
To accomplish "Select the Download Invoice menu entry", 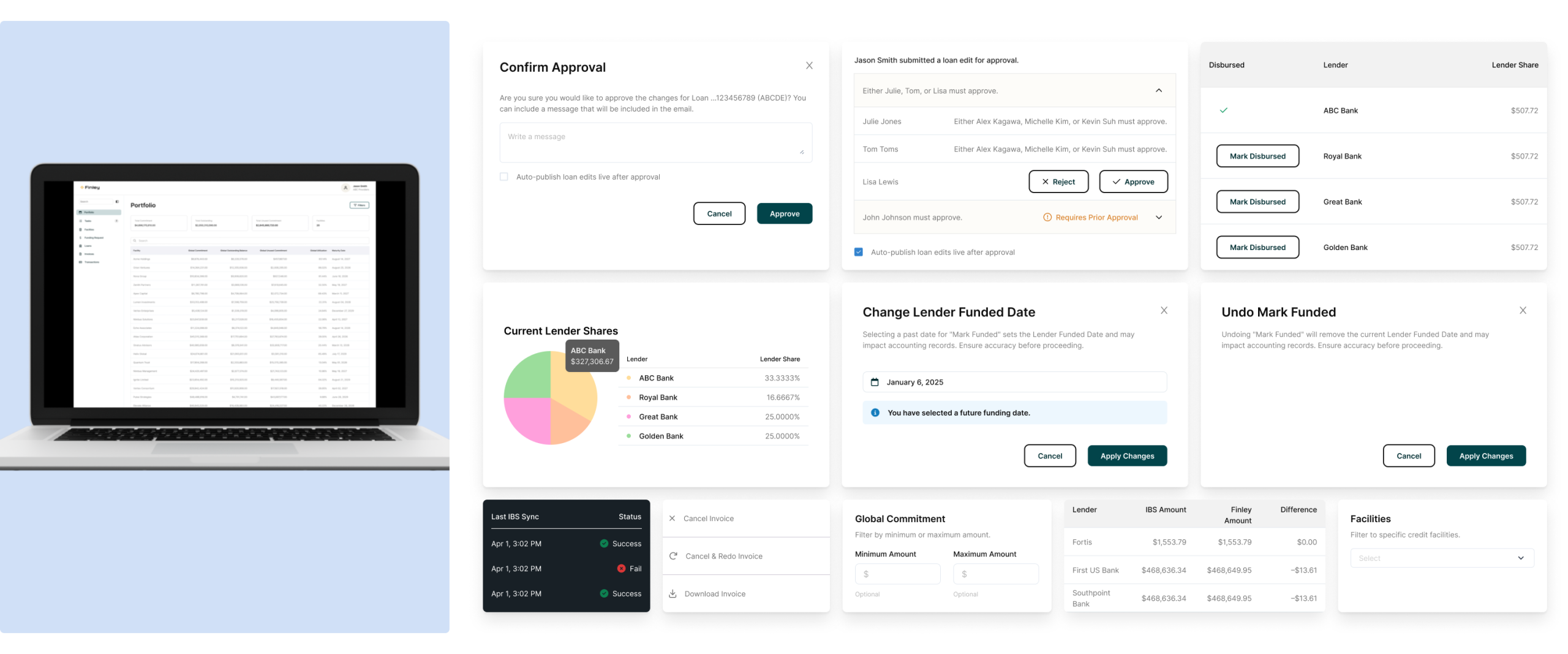I will 715,594.
